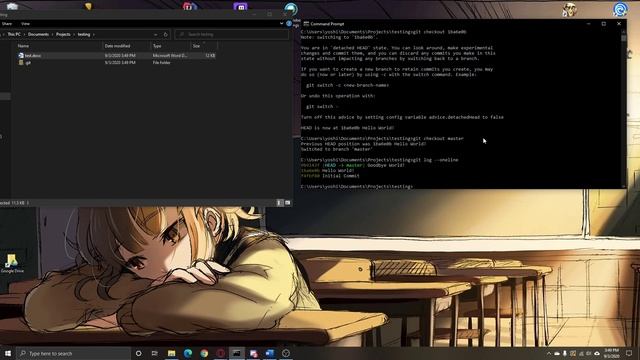The image size is (640, 360).
Task: Click the Microsoft Word Document type cell
Action: (x=170, y=56)
